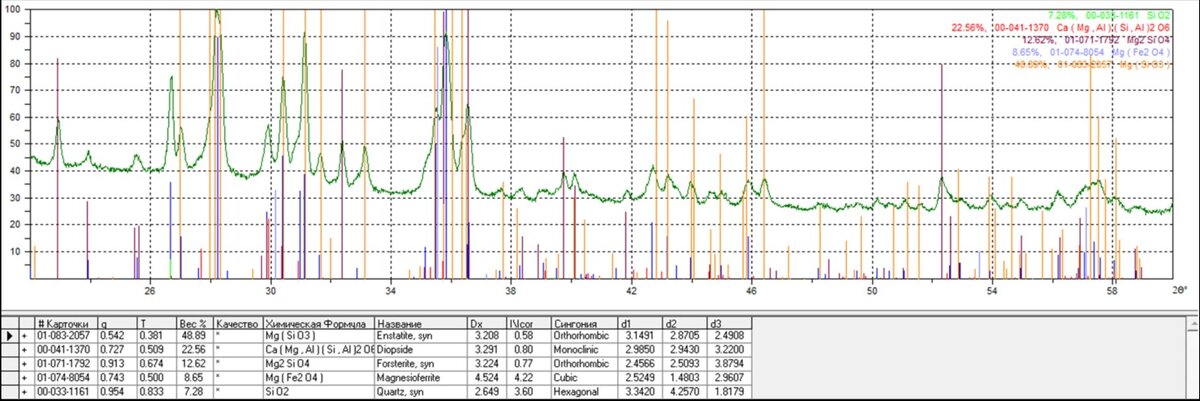Click the 'Forsterite, syn' name cell
Viewport: 1200px width, 401px height.
tap(421, 365)
